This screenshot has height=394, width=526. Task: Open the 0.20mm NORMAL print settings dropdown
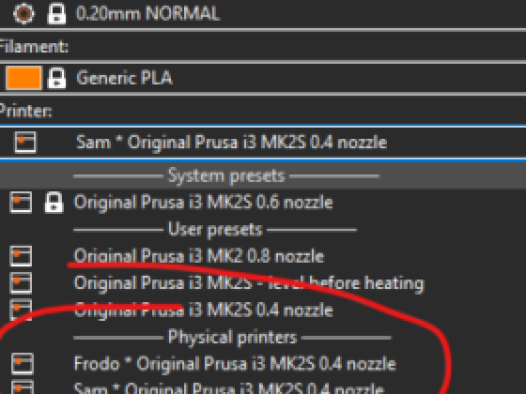point(263,14)
